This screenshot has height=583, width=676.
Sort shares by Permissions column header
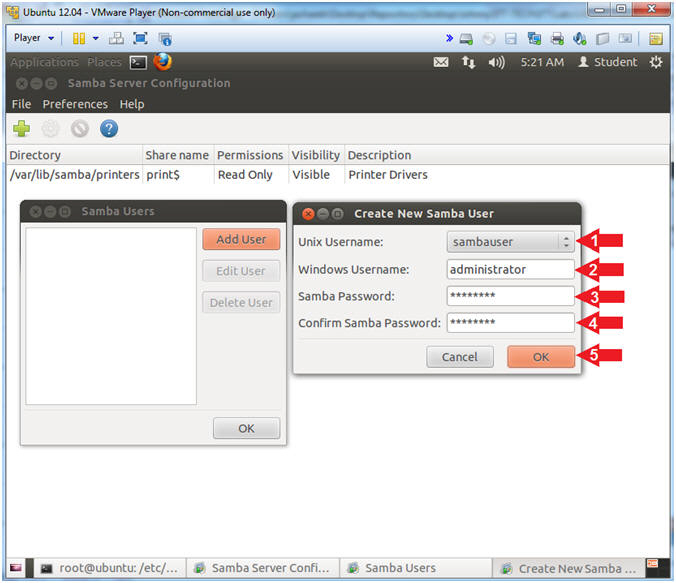pos(250,155)
